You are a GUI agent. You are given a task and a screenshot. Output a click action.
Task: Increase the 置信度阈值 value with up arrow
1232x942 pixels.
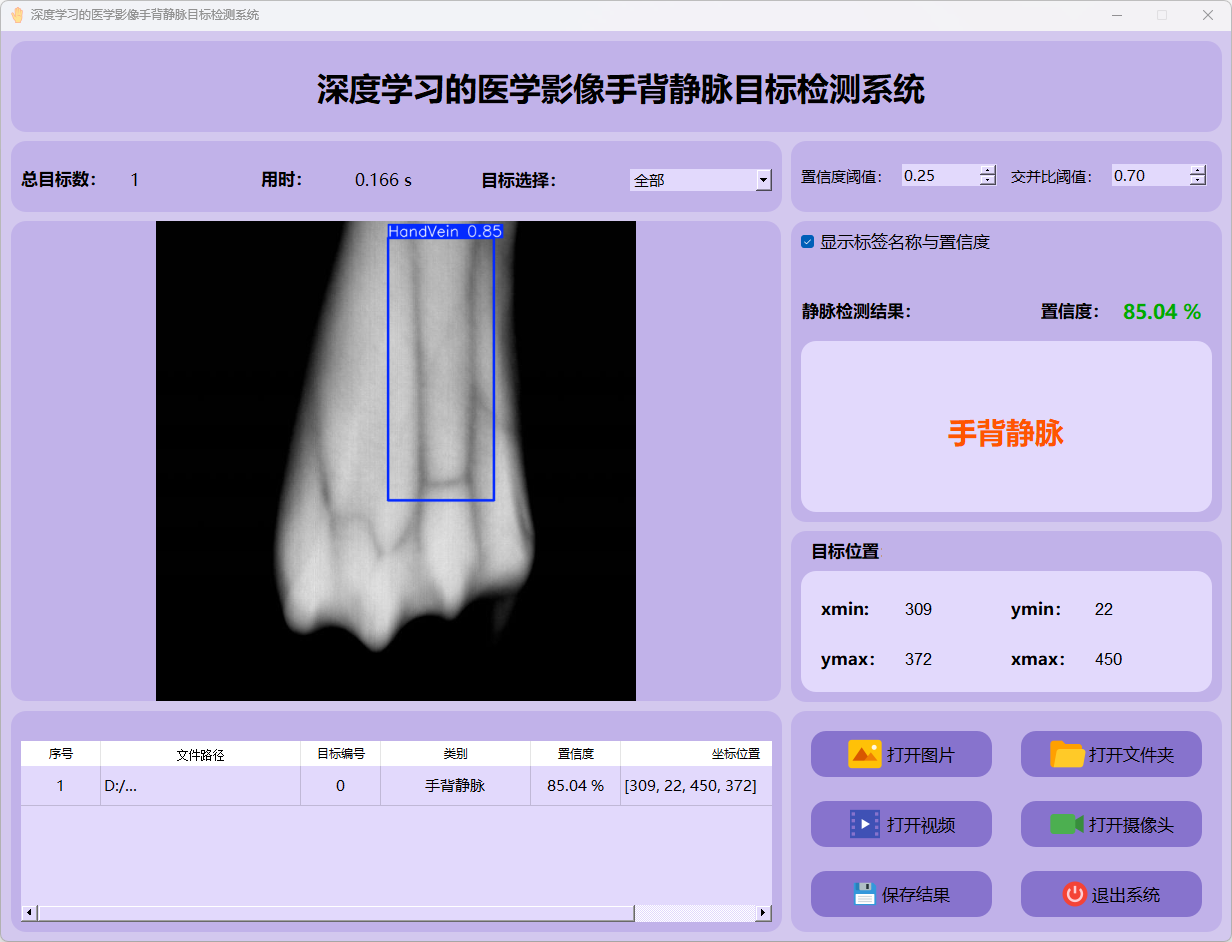[x=988, y=170]
